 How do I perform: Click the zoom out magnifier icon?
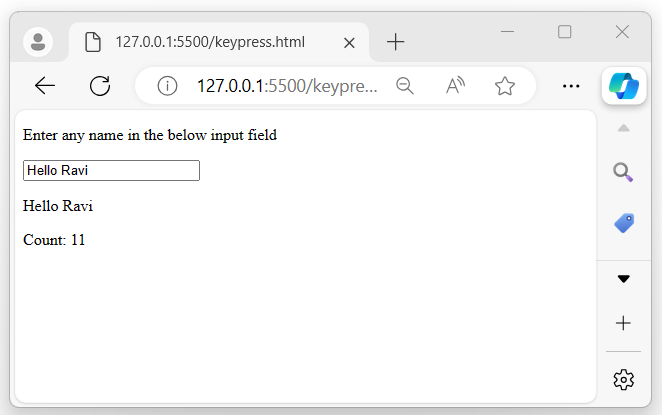coord(405,86)
